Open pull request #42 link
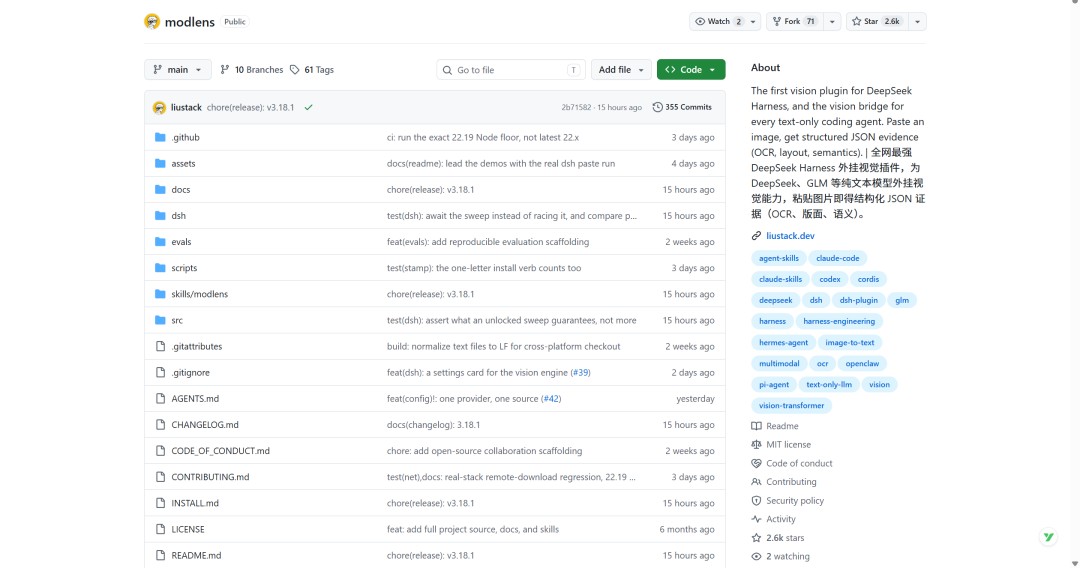The height and width of the screenshot is (568, 1080). (551, 399)
